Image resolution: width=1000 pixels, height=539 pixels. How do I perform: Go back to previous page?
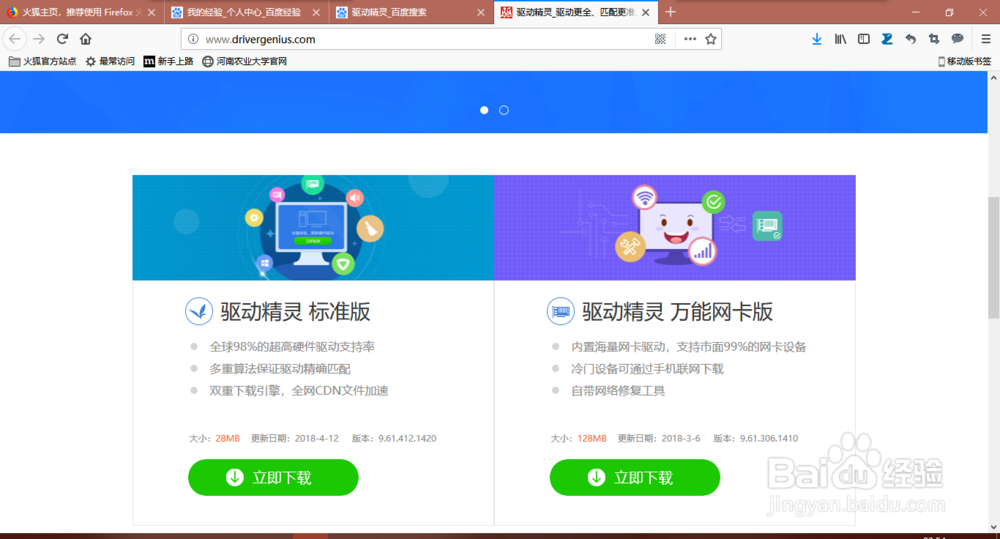coord(15,39)
